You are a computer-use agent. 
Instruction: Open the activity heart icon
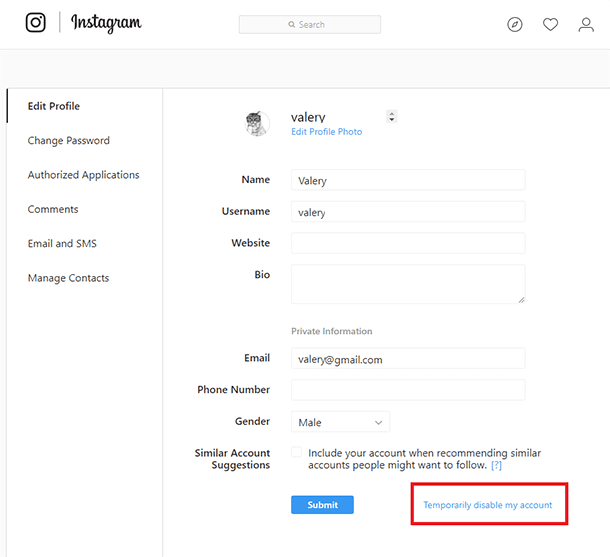[x=550, y=25]
